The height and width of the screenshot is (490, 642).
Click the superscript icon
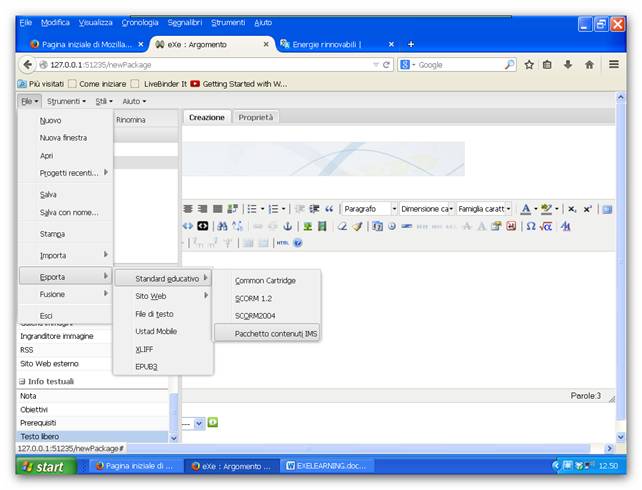pos(588,209)
